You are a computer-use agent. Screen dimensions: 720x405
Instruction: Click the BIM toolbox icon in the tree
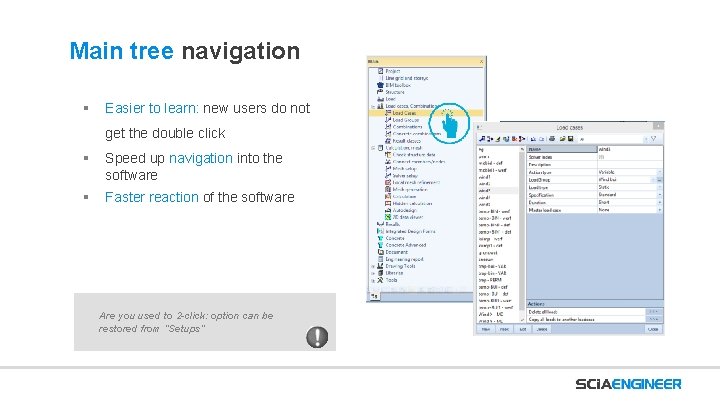click(x=380, y=85)
